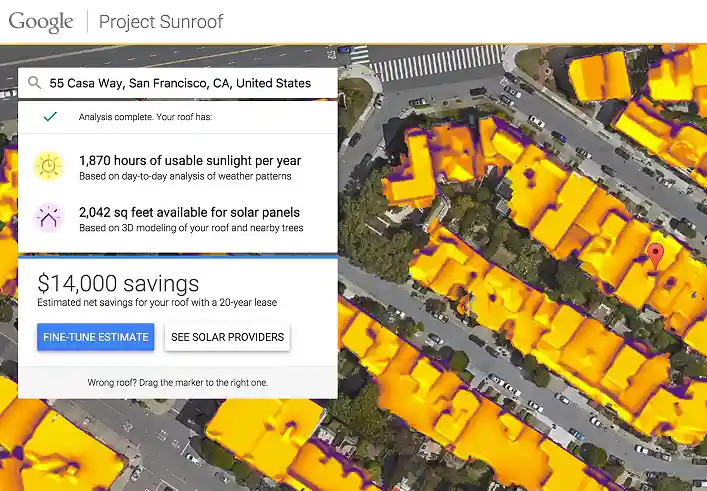Select '1,870 hours of usable sunlight per year'
The image size is (707, 491).
190,161
